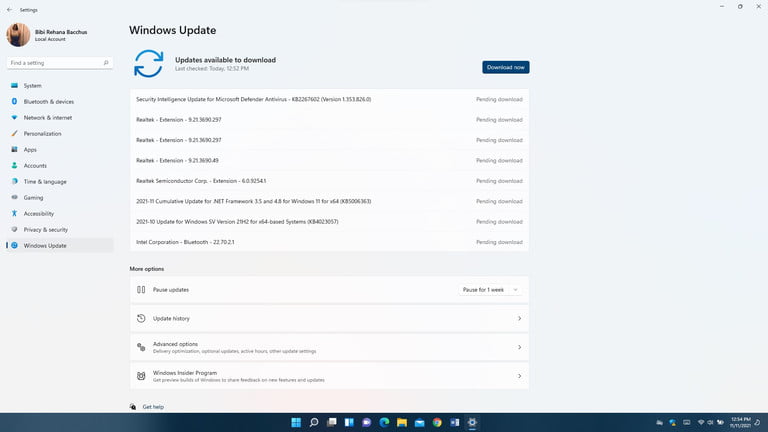This screenshot has height=432, width=768.
Task: Click the search magnifier in Find a setting
Action: (x=106, y=63)
